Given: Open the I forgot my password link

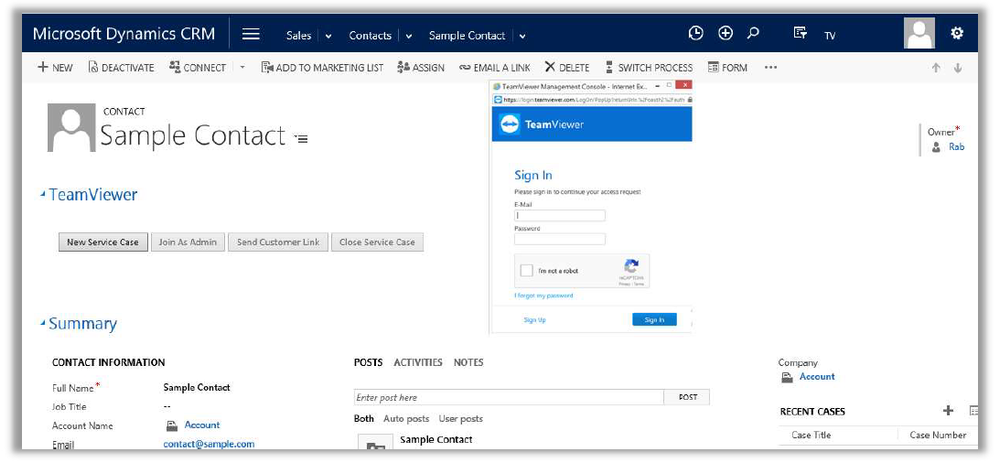Looking at the screenshot, I should [544, 296].
